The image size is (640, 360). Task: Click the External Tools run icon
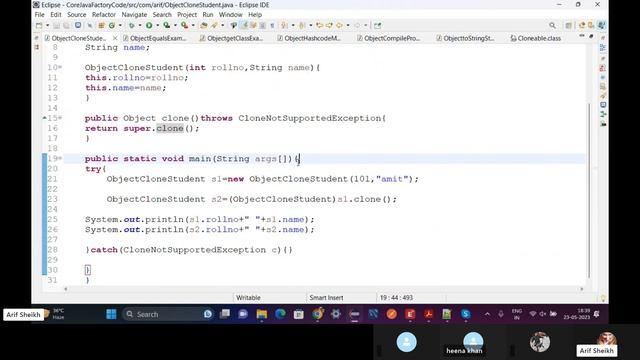point(184,25)
